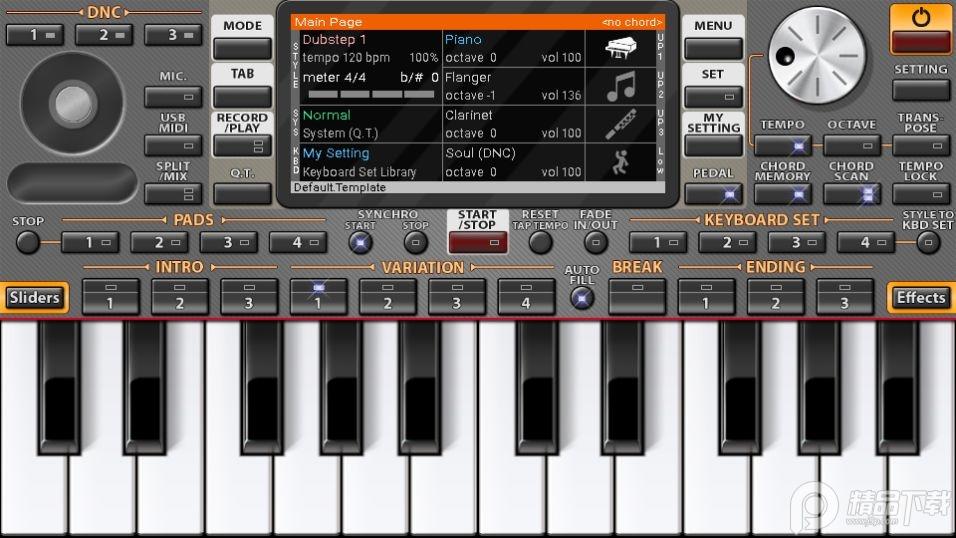Open the Sliders panel
The height and width of the screenshot is (538, 956).
34,297
